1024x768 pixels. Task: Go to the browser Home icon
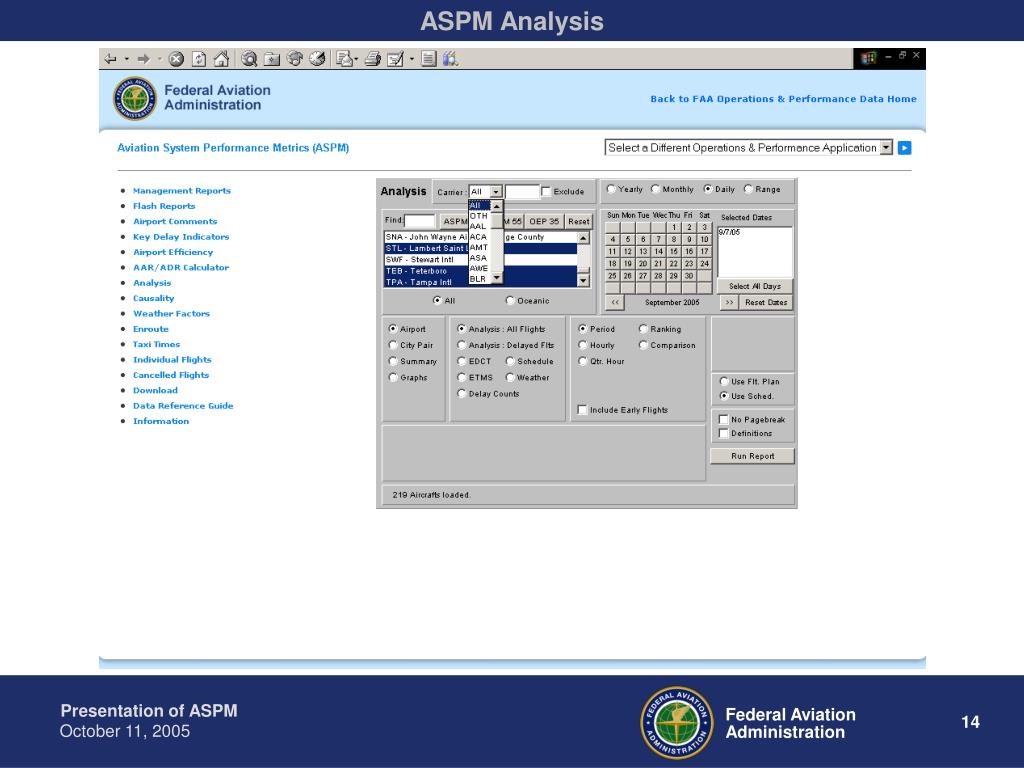click(221, 59)
